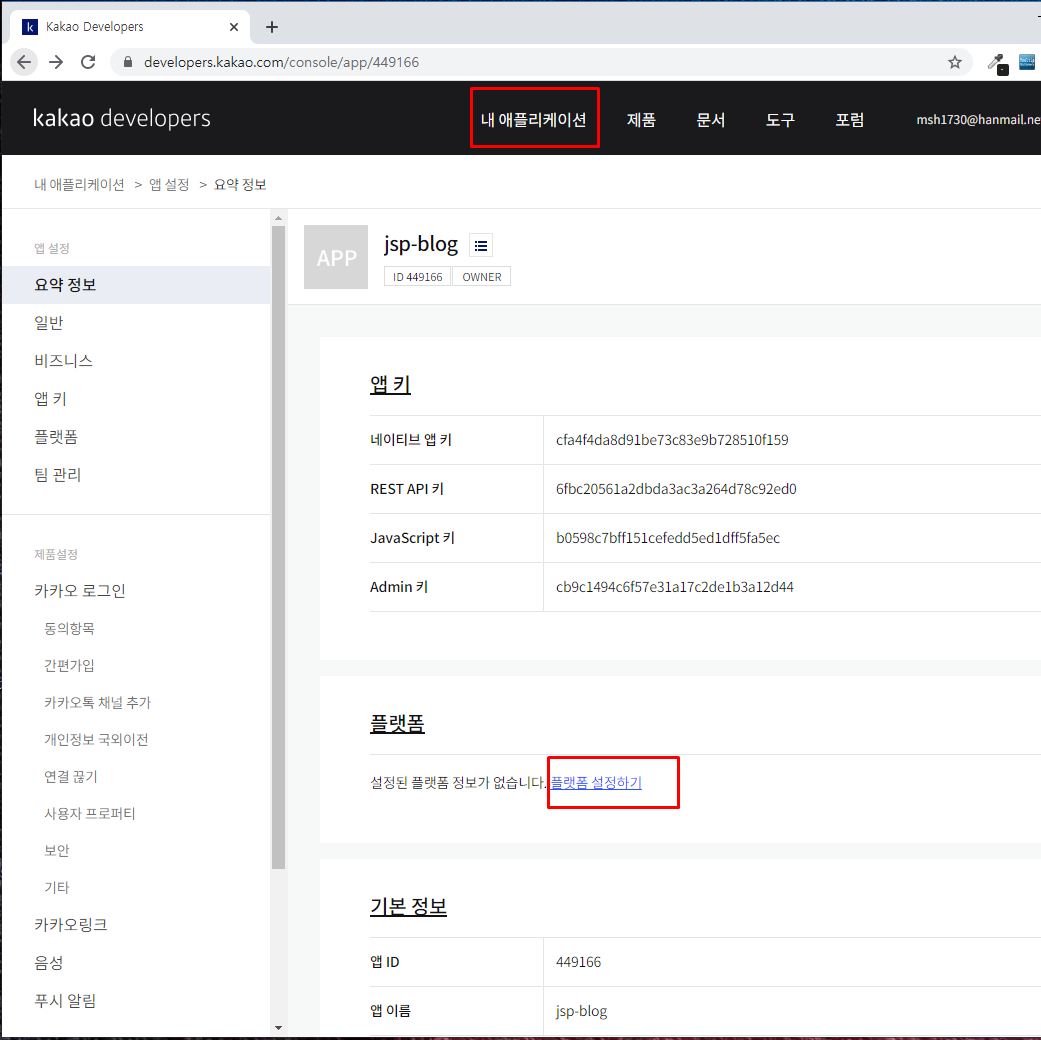Open 제품 in top navigation
Screen dimensions: 1041x1040
point(641,120)
